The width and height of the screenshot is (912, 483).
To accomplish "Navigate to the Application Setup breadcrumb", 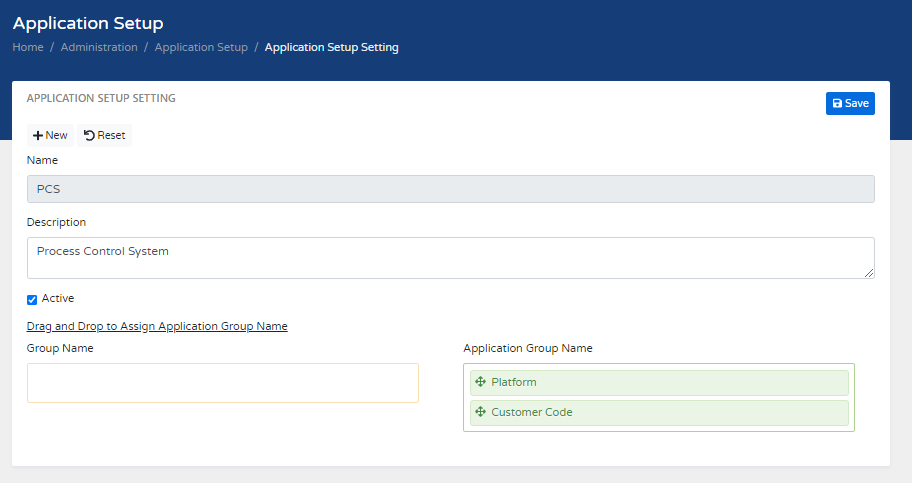I will click(201, 47).
